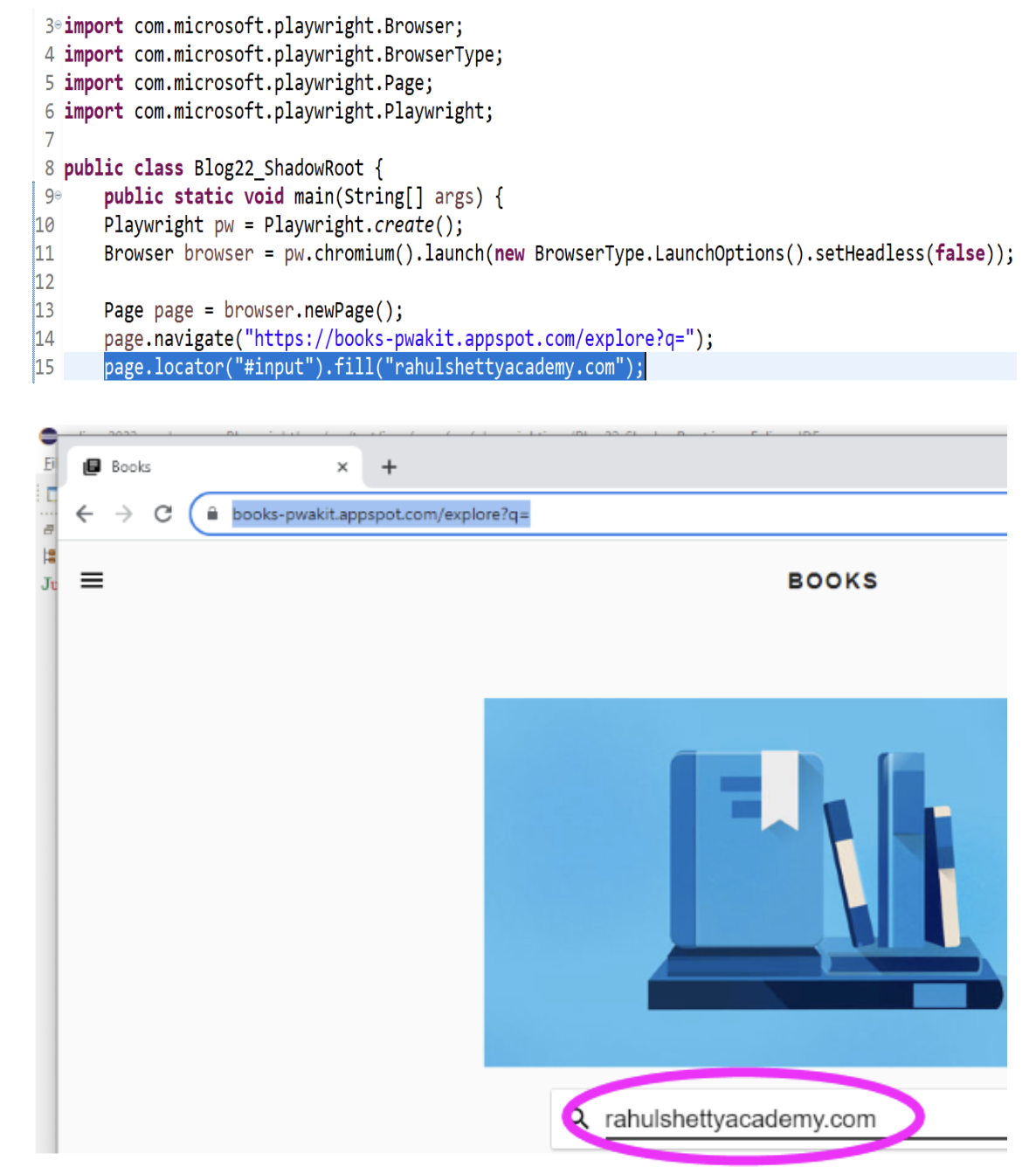Click the JUnit icon in the Eclipse sidebar

point(49,584)
